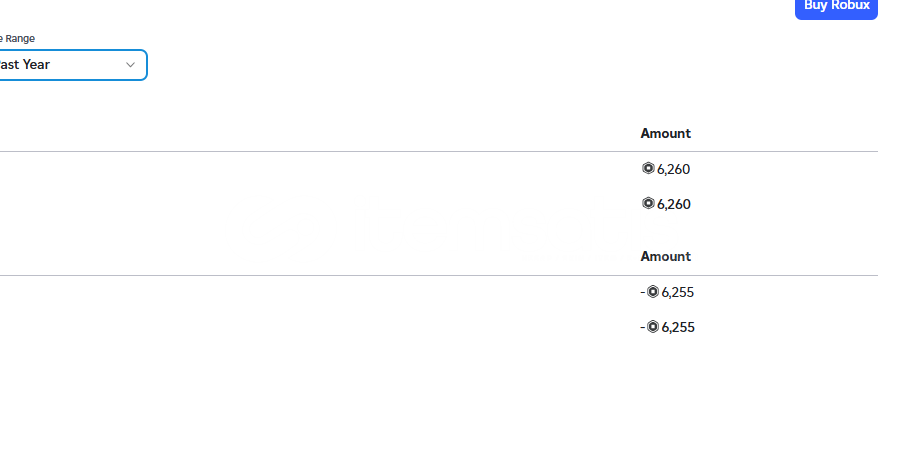The height and width of the screenshot is (458, 922).
Task: Click minus sign before bottom 6,255 Robux icon
Action: point(643,327)
